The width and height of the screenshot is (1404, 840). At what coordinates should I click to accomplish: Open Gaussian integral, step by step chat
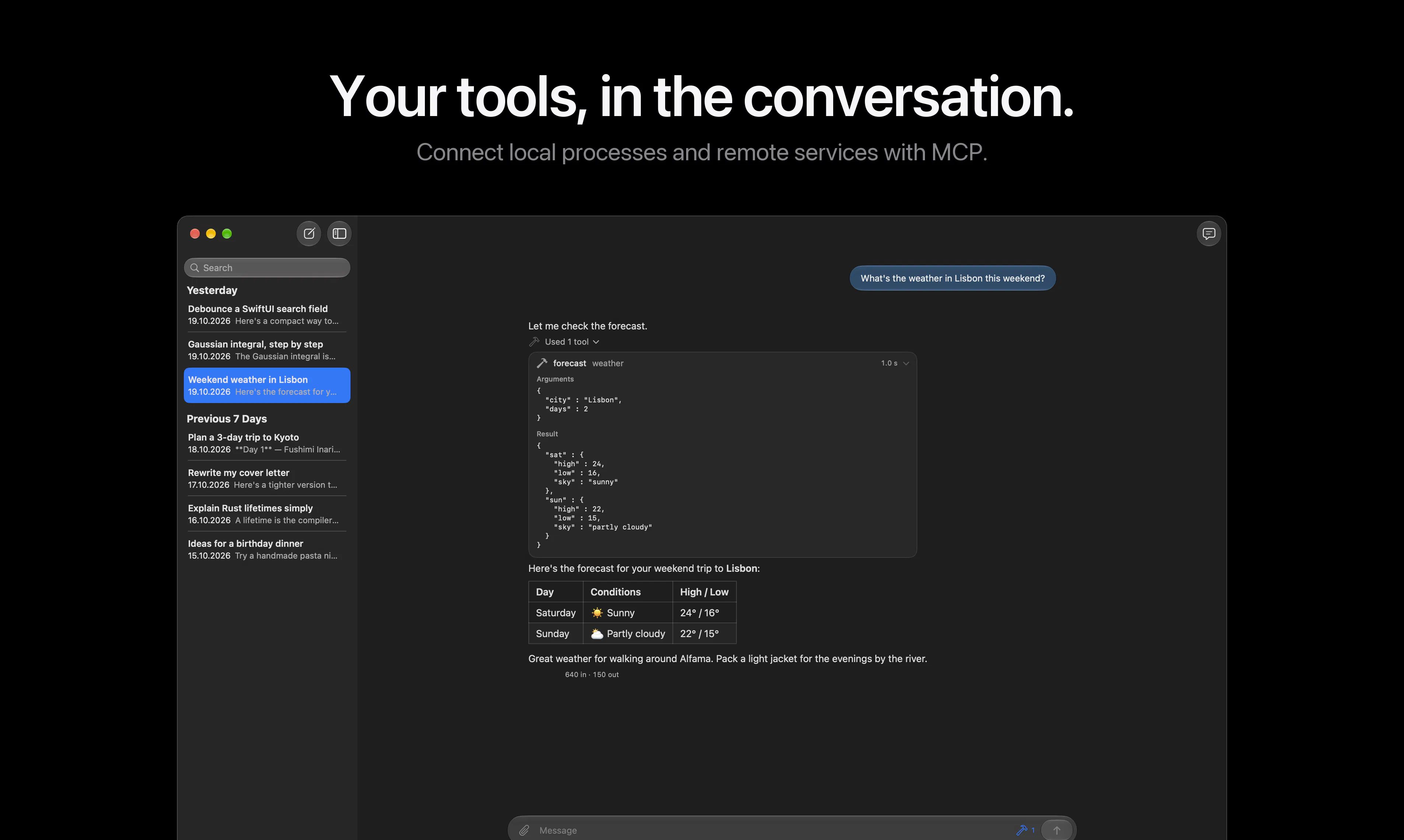267,350
